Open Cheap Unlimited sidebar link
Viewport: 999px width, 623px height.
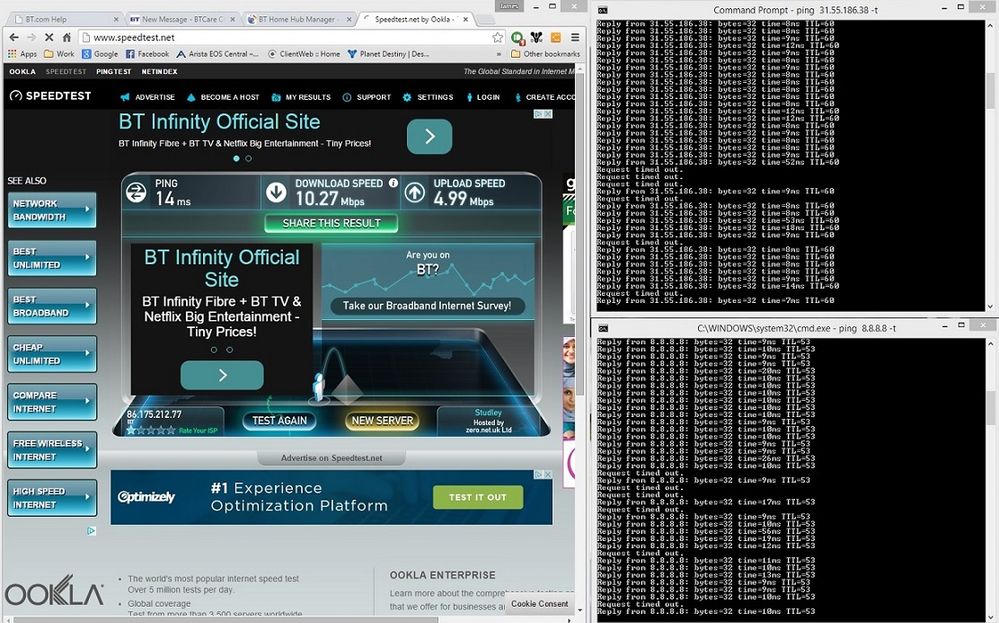click(52, 354)
